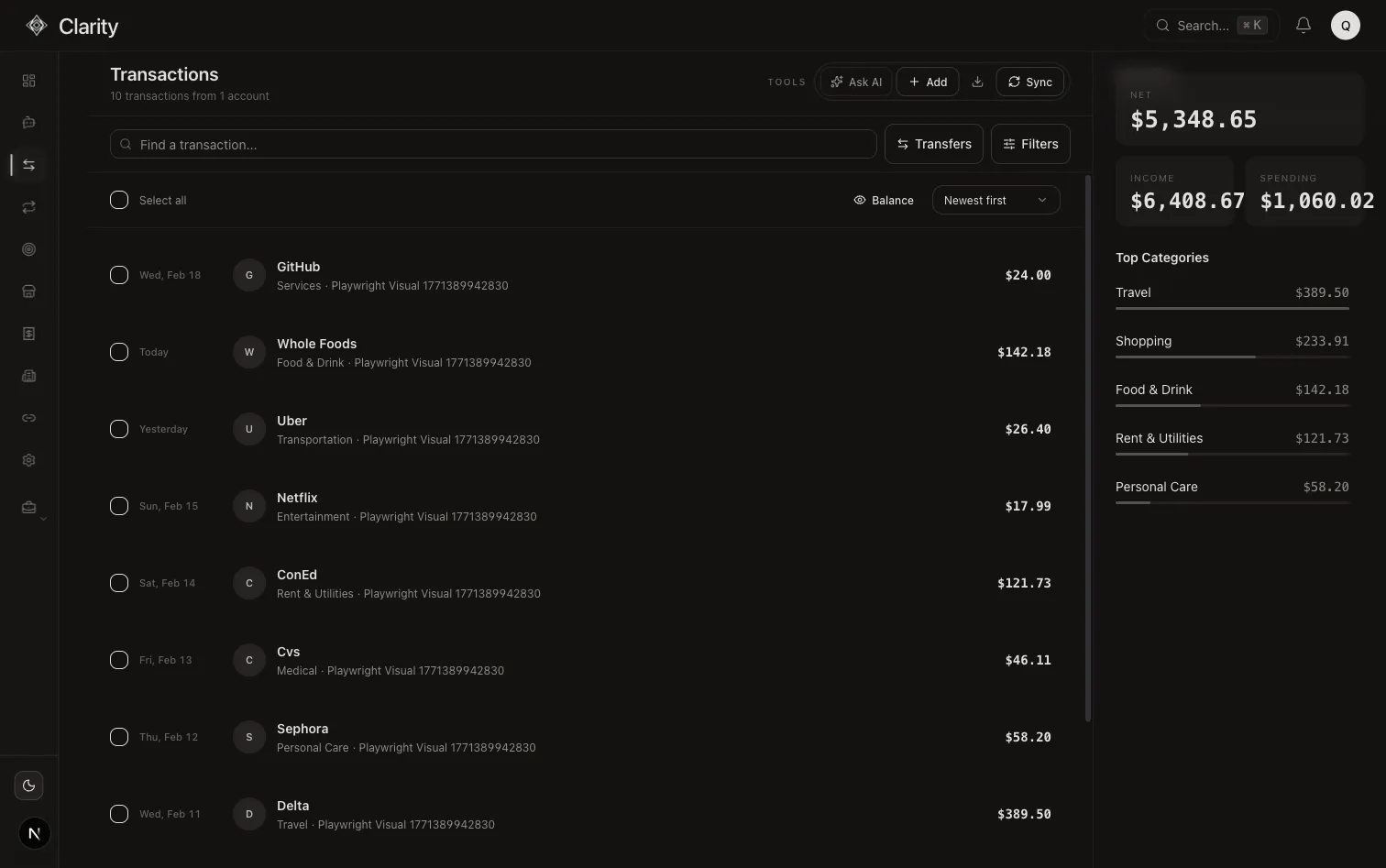The height and width of the screenshot is (868, 1386).
Task: Open the settings gear in sidebar
Action: click(x=28, y=460)
